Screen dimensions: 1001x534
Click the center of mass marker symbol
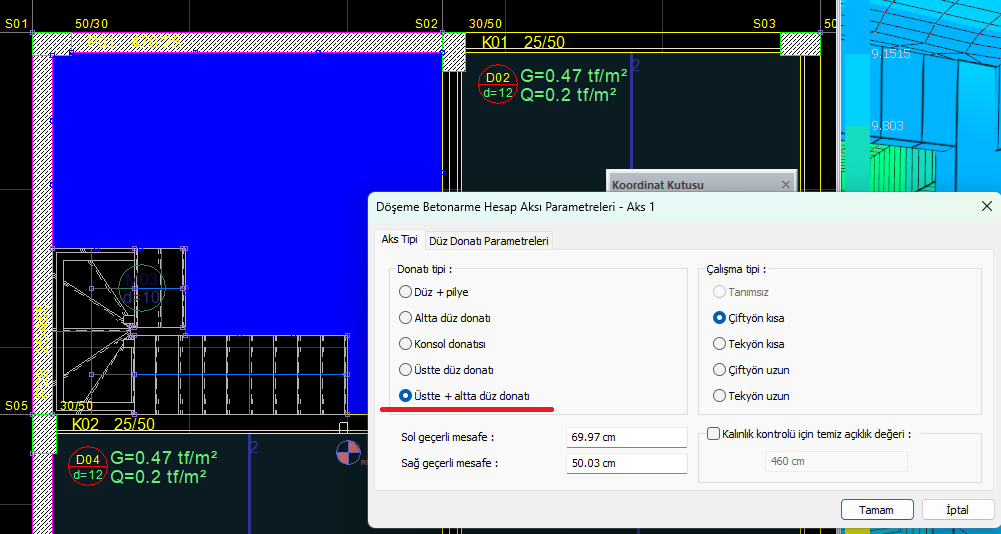click(347, 453)
